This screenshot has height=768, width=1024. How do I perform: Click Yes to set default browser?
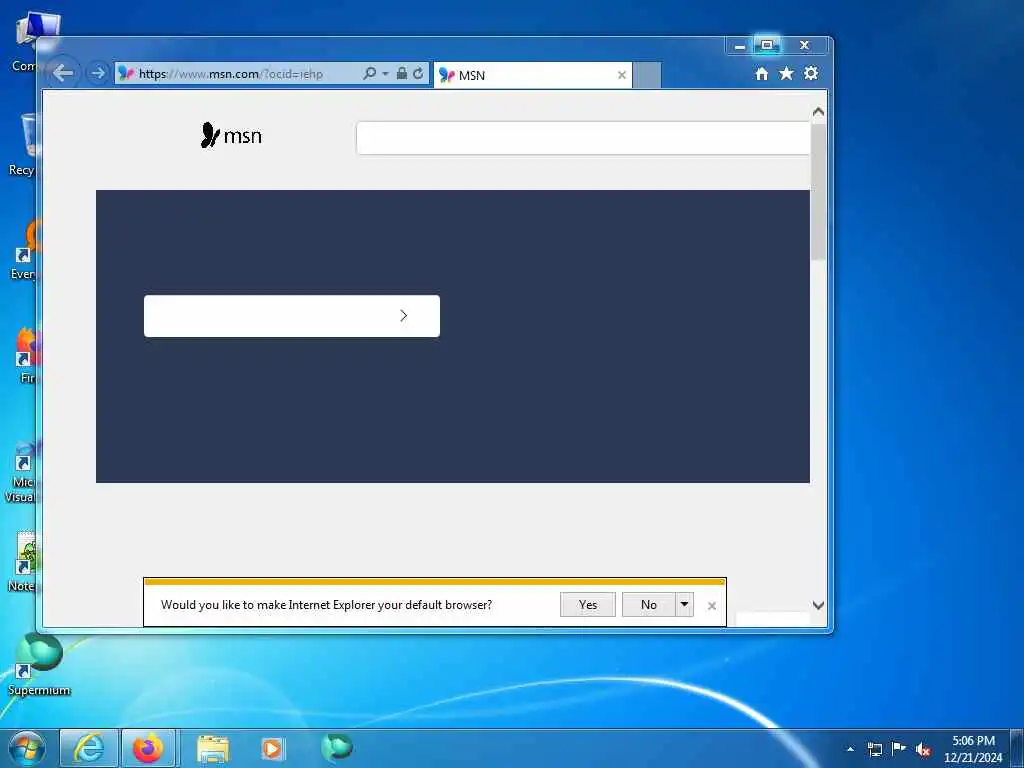click(588, 605)
